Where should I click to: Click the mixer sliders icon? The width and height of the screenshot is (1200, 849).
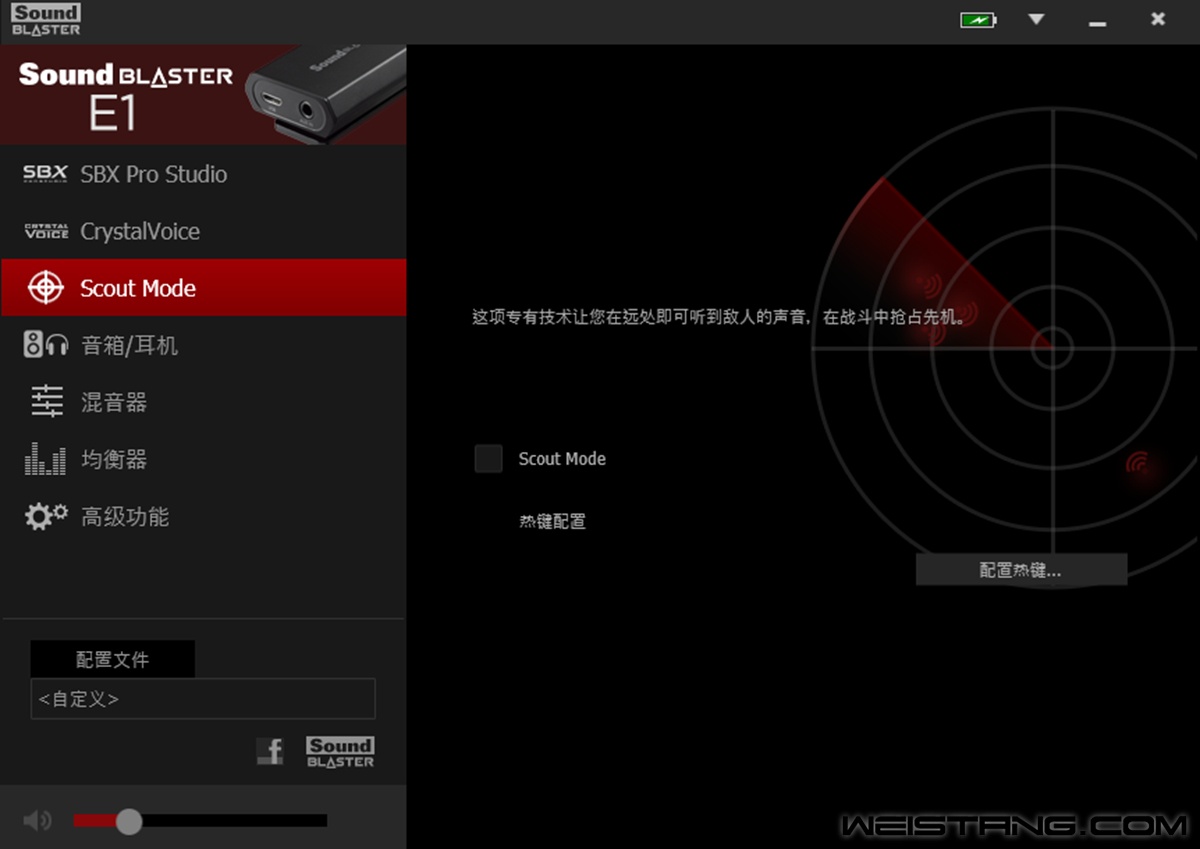pyautogui.click(x=46, y=402)
